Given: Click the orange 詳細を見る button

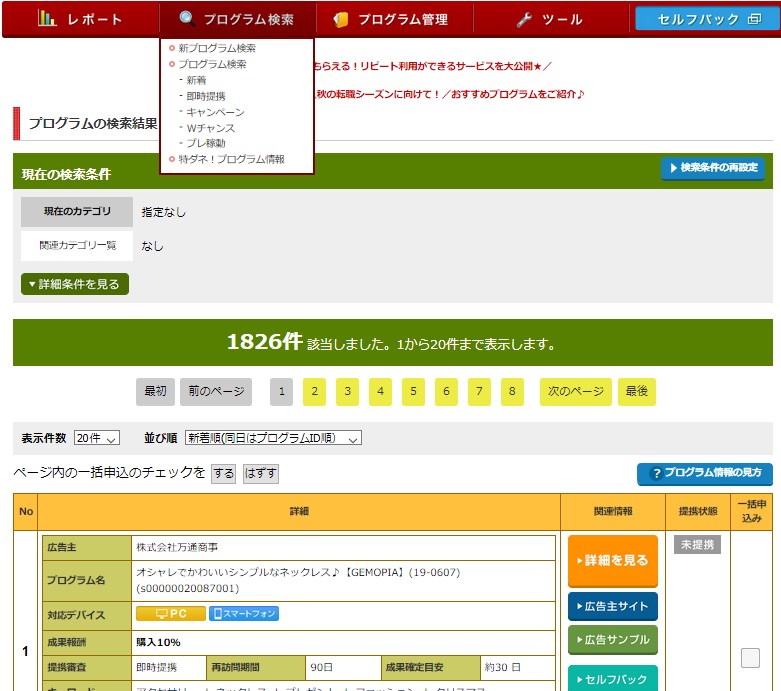Looking at the screenshot, I should pyautogui.click(x=612, y=561).
